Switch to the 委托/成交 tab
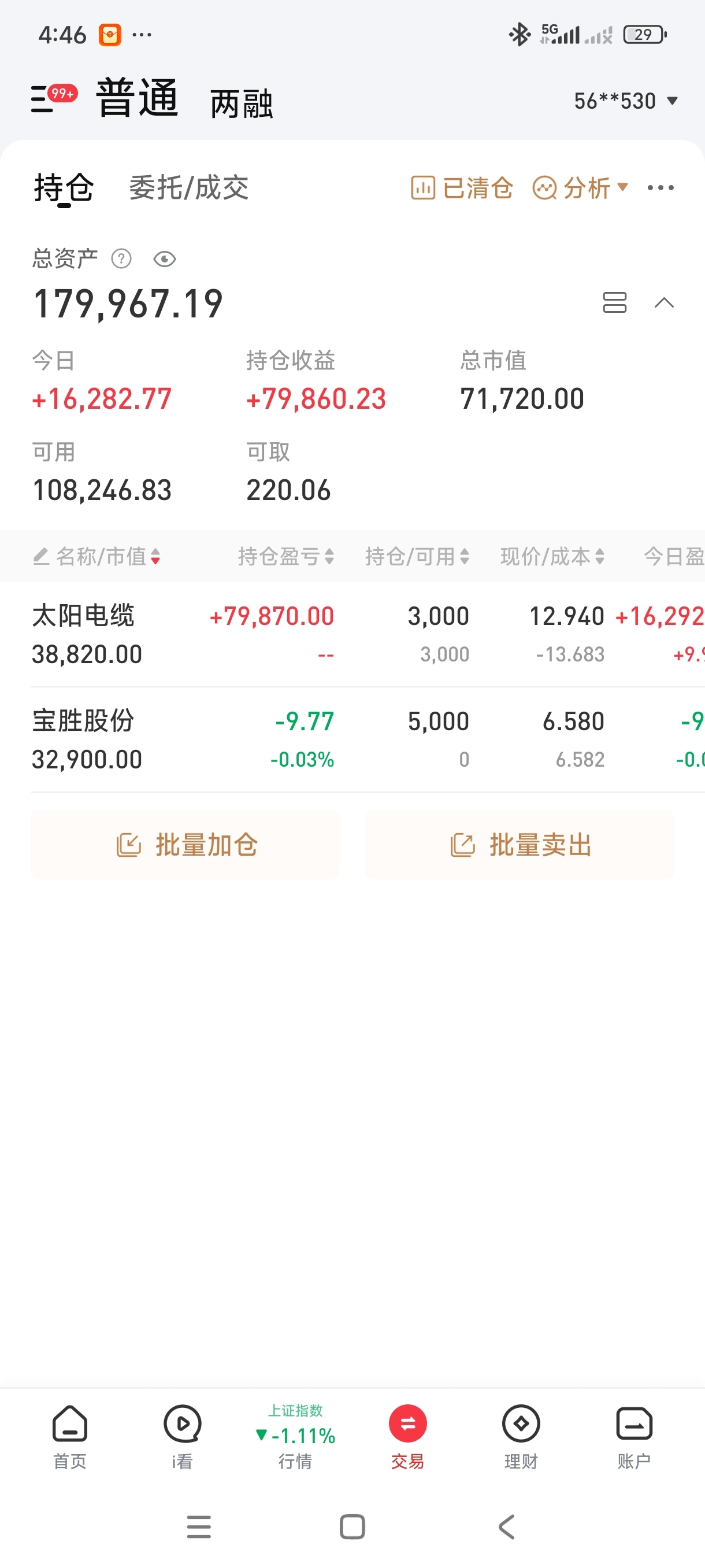 coord(188,187)
